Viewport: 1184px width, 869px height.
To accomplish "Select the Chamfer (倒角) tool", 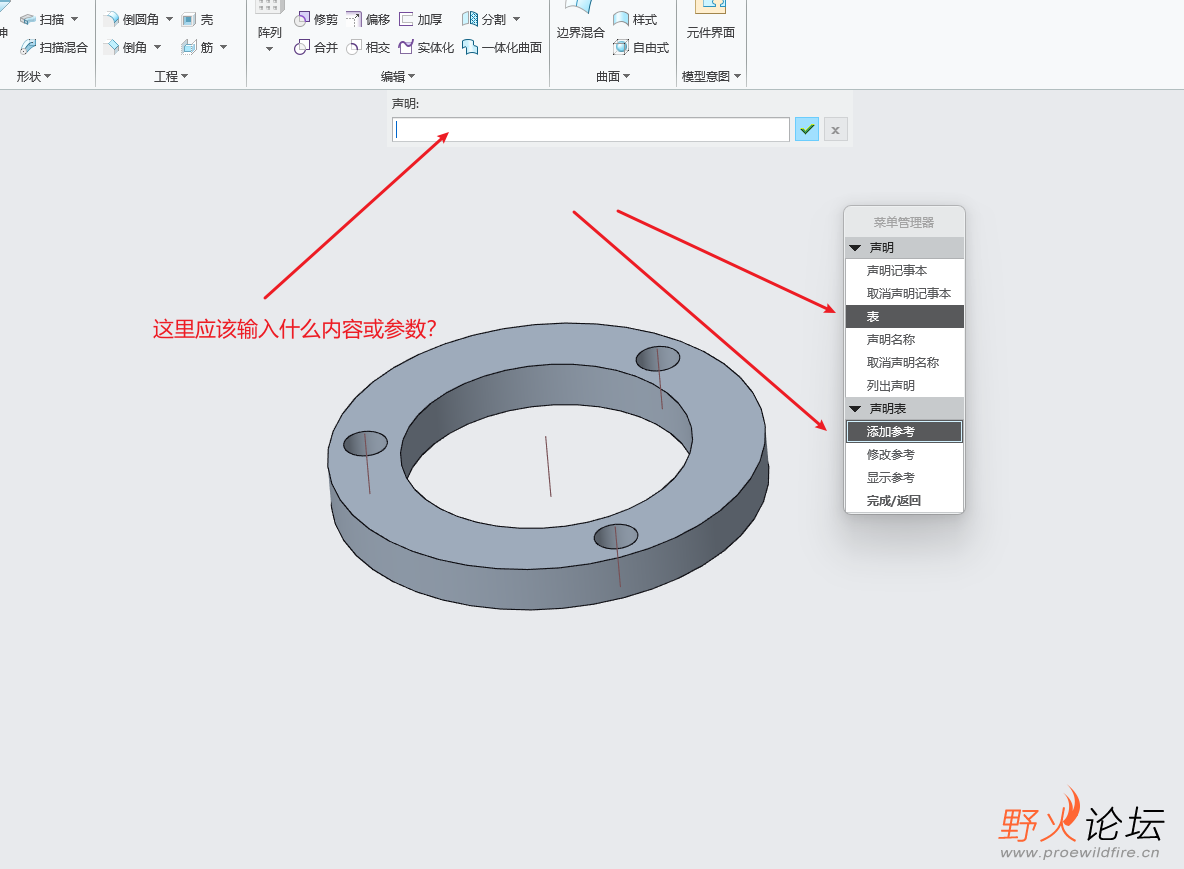I will pyautogui.click(x=125, y=47).
